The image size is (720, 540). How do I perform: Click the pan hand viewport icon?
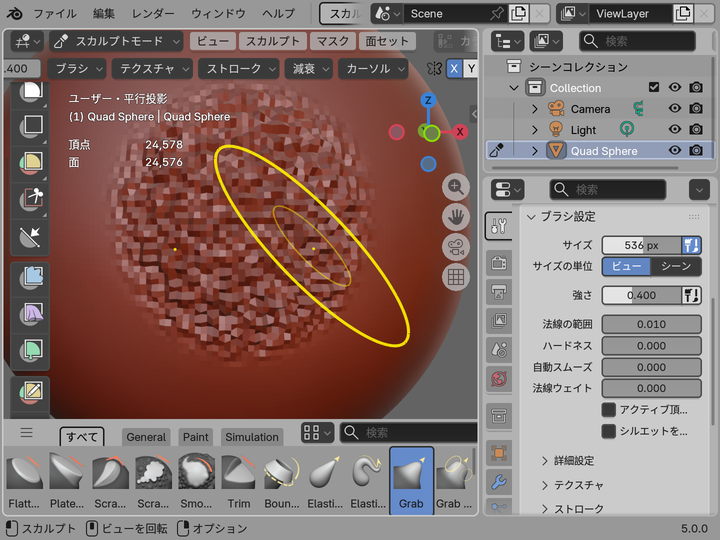tap(456, 217)
